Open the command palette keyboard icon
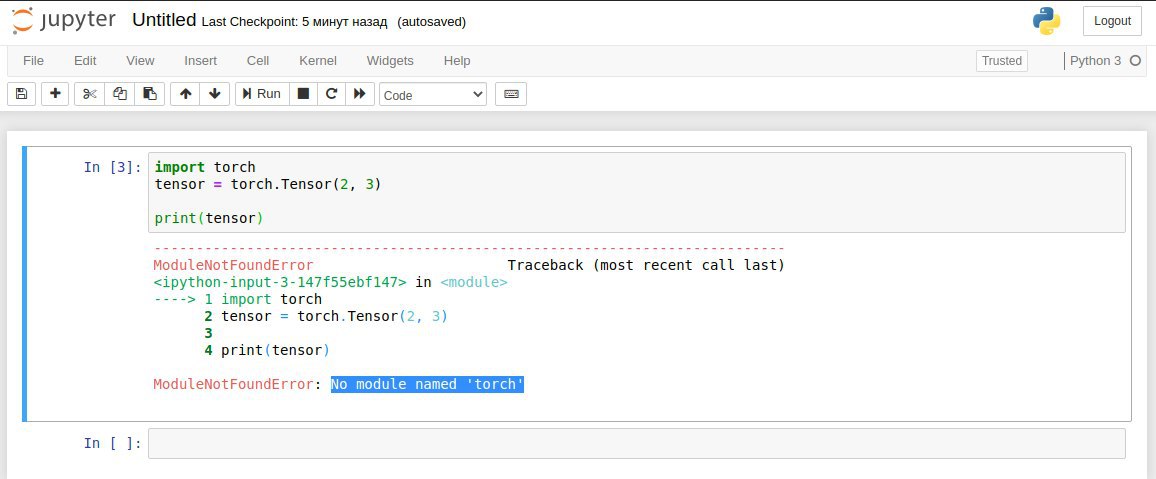Image resolution: width=1156 pixels, height=479 pixels. point(511,94)
